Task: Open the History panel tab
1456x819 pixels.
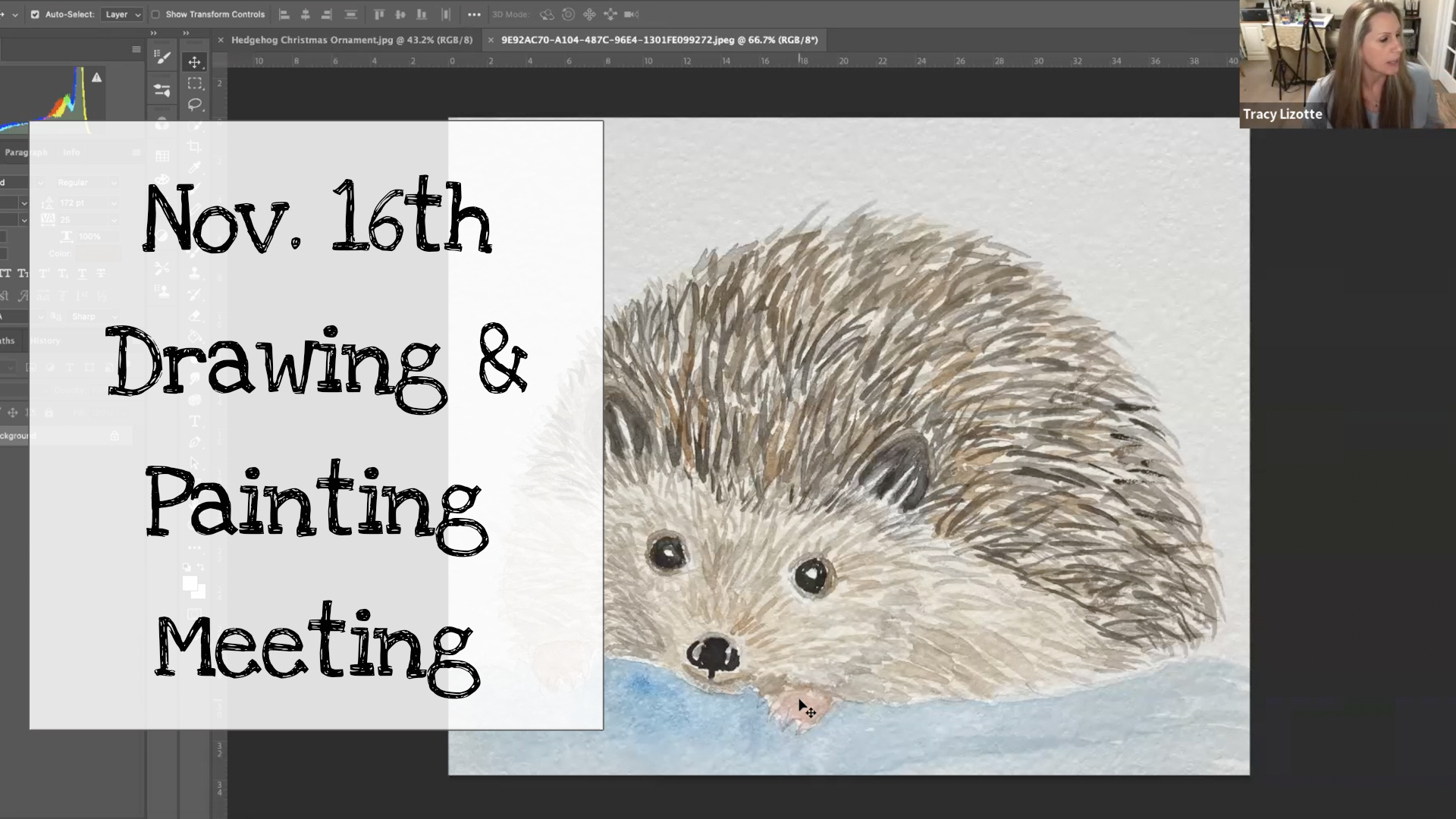Action: point(45,341)
